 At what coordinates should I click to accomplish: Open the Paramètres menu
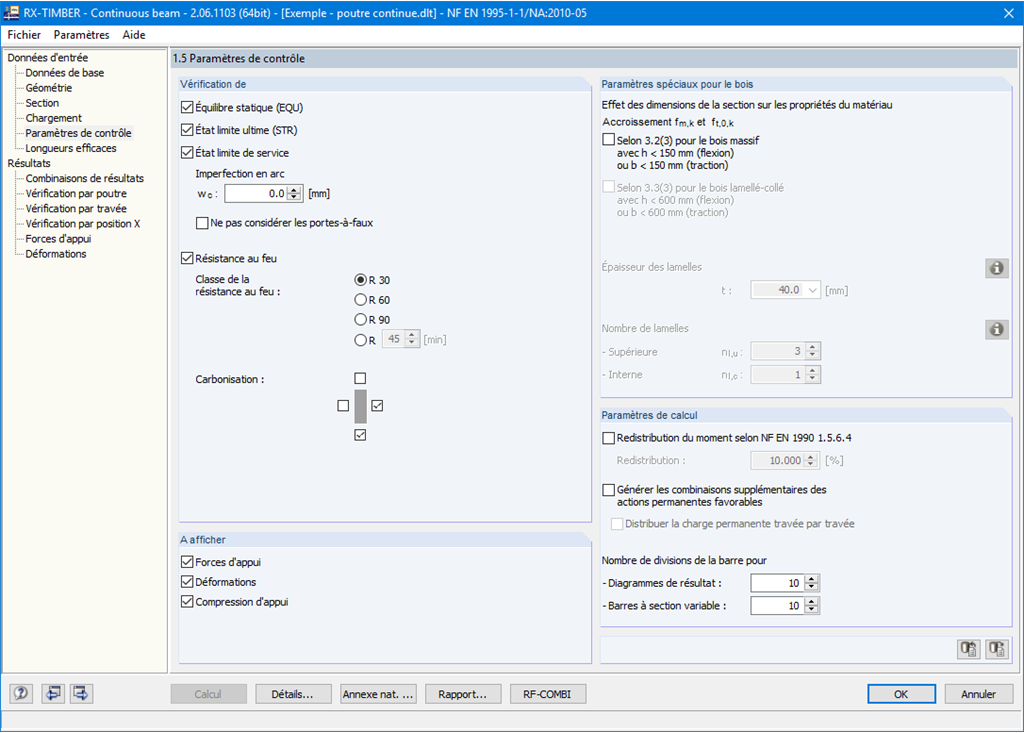click(81, 34)
